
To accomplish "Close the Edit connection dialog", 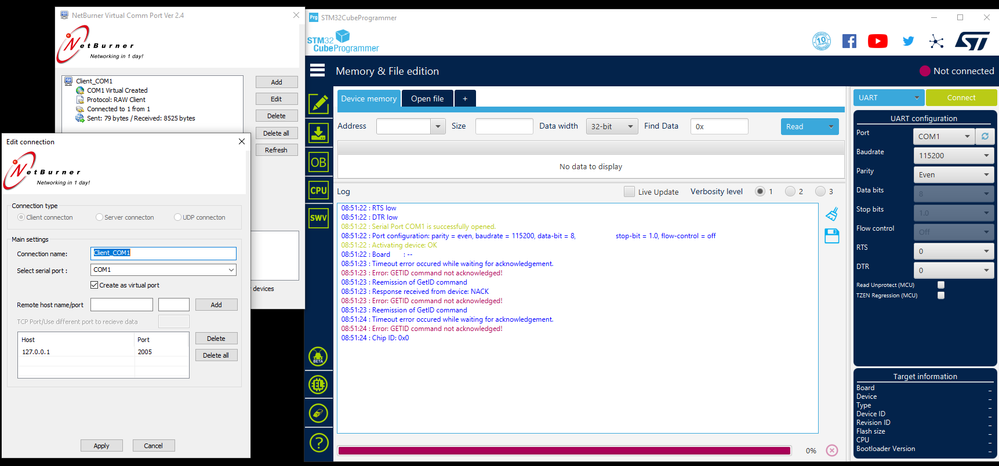I will (x=241, y=142).
